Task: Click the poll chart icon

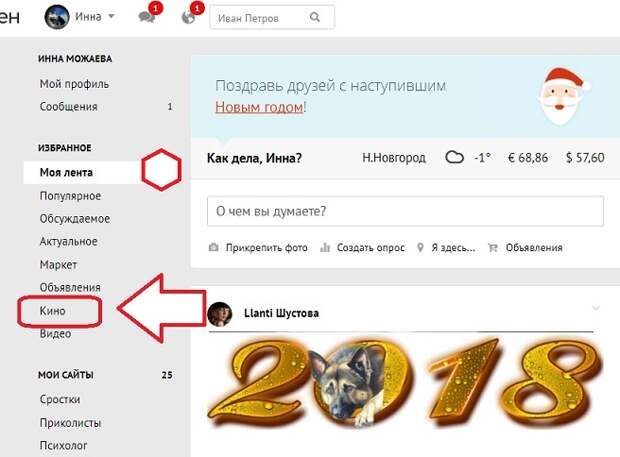Action: 325,247
